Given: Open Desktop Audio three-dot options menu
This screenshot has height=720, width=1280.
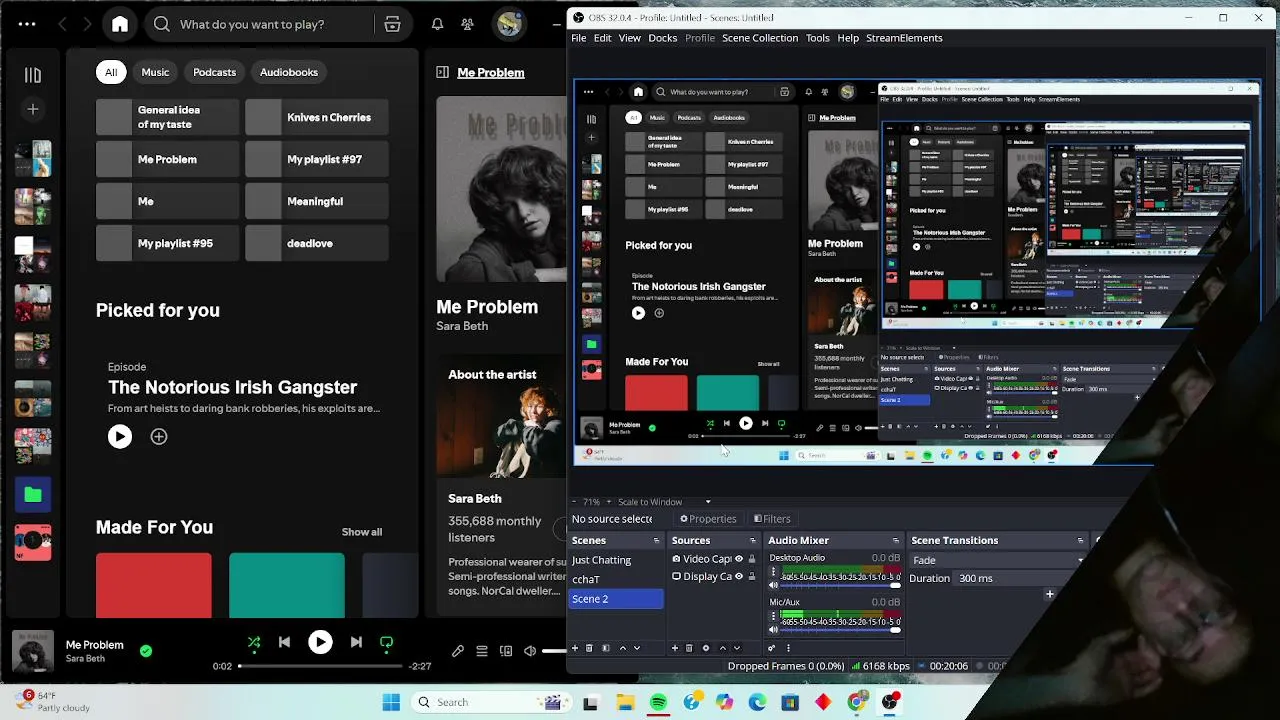Looking at the screenshot, I should pyautogui.click(x=773, y=573).
